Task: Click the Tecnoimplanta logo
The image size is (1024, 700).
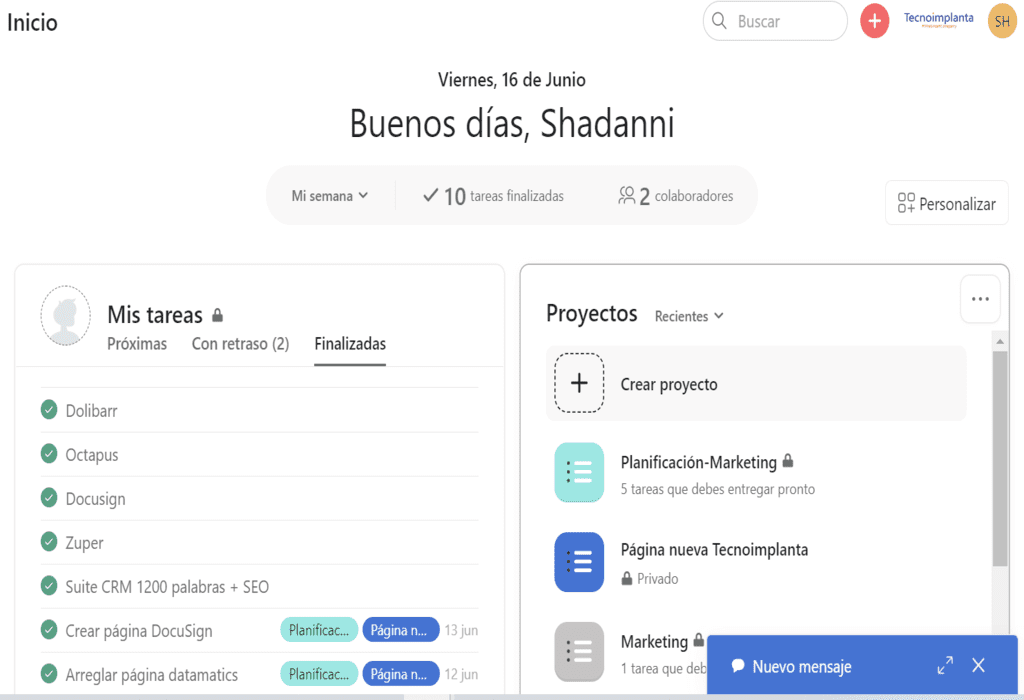Action: point(938,19)
